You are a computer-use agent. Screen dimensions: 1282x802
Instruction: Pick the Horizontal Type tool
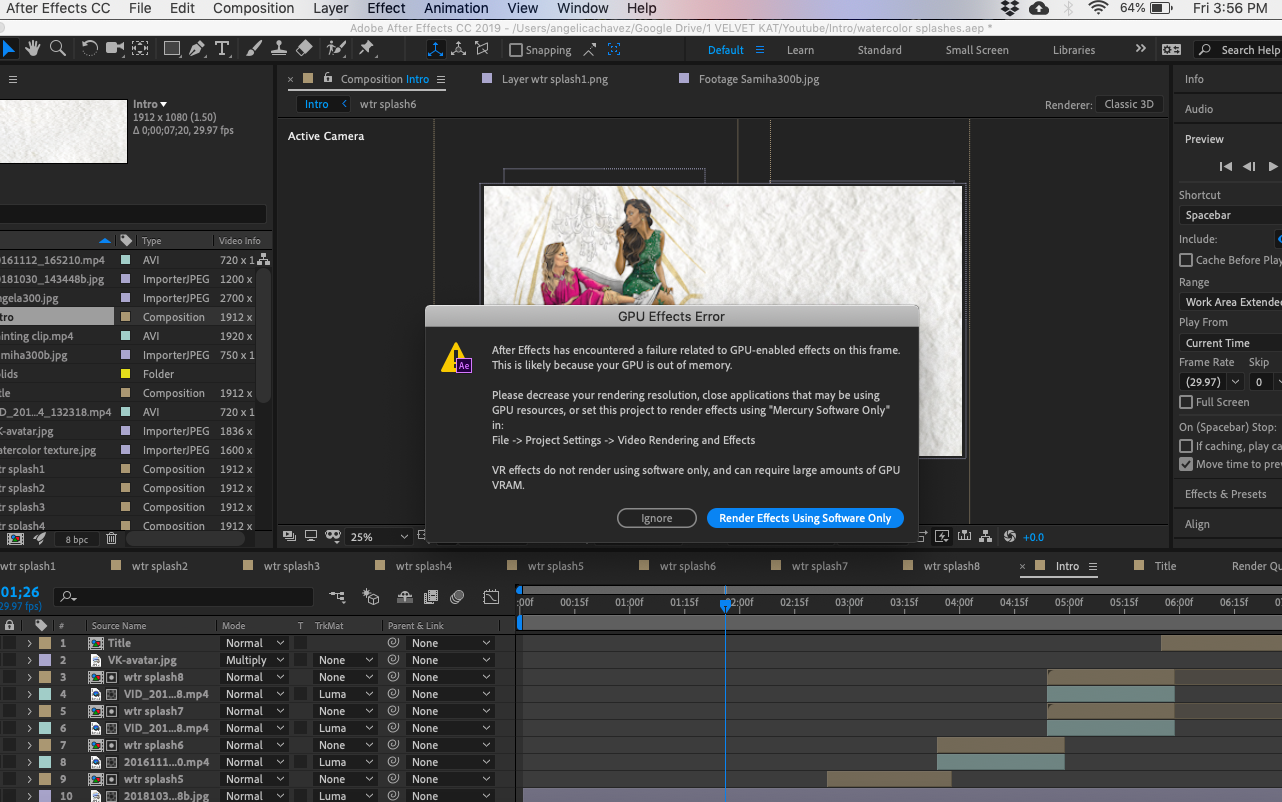(222, 49)
